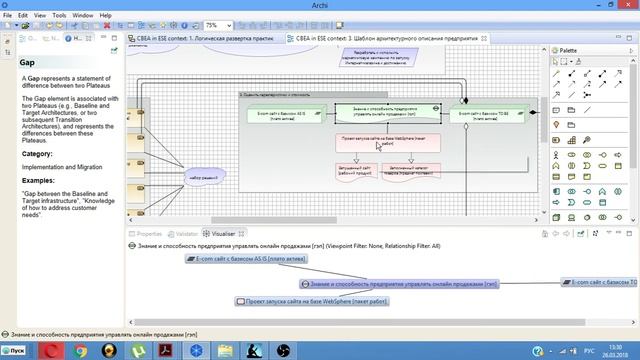
Task: Click the РУС language indicator
Action: point(589,351)
